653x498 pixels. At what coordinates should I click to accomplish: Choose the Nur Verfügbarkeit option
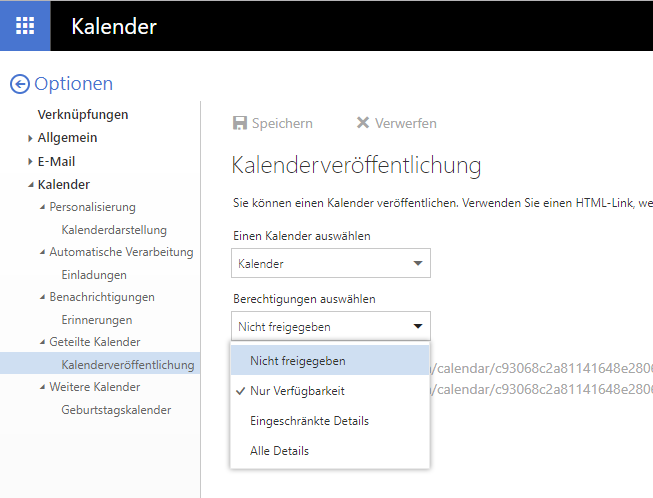click(x=297, y=391)
